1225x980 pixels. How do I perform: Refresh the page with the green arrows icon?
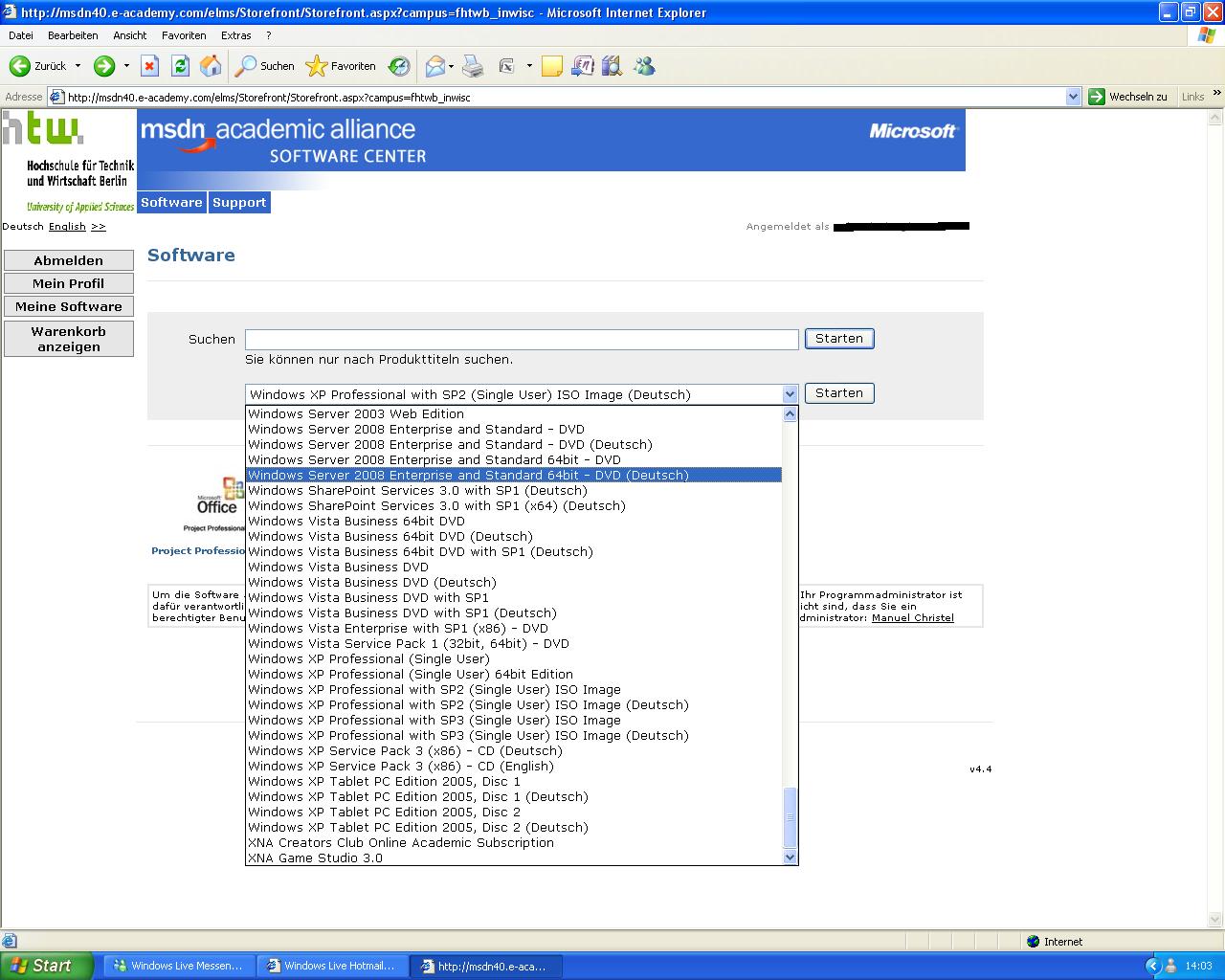point(180,66)
